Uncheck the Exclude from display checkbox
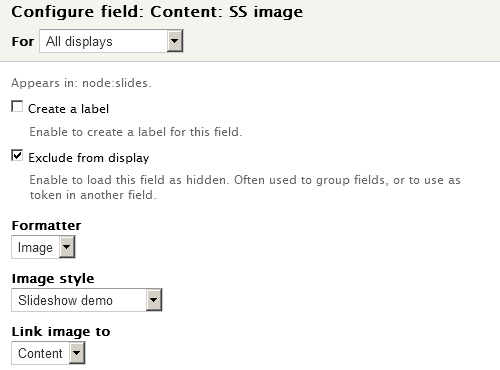Viewport: 500px width, 370px height. (x=17, y=155)
